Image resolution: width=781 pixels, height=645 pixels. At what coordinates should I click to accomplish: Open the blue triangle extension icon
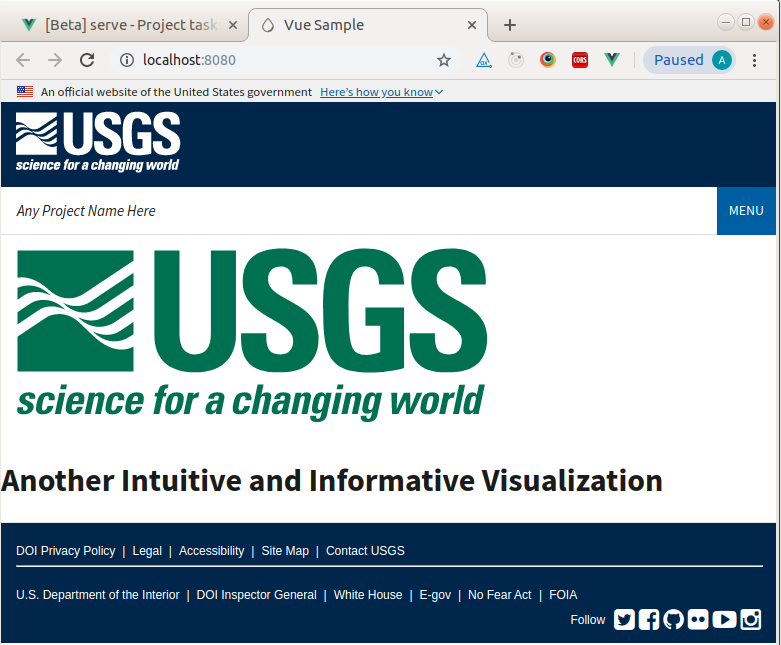(484, 60)
